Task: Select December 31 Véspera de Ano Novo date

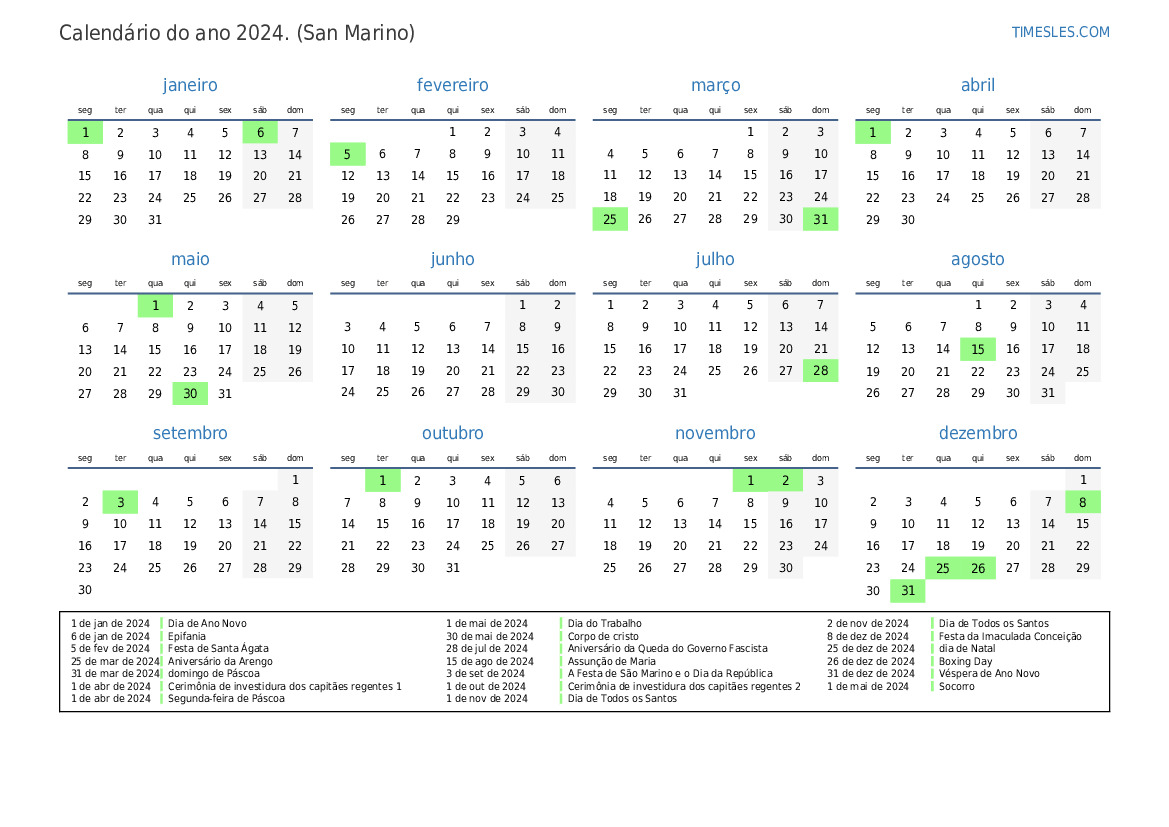Action: 908,590
